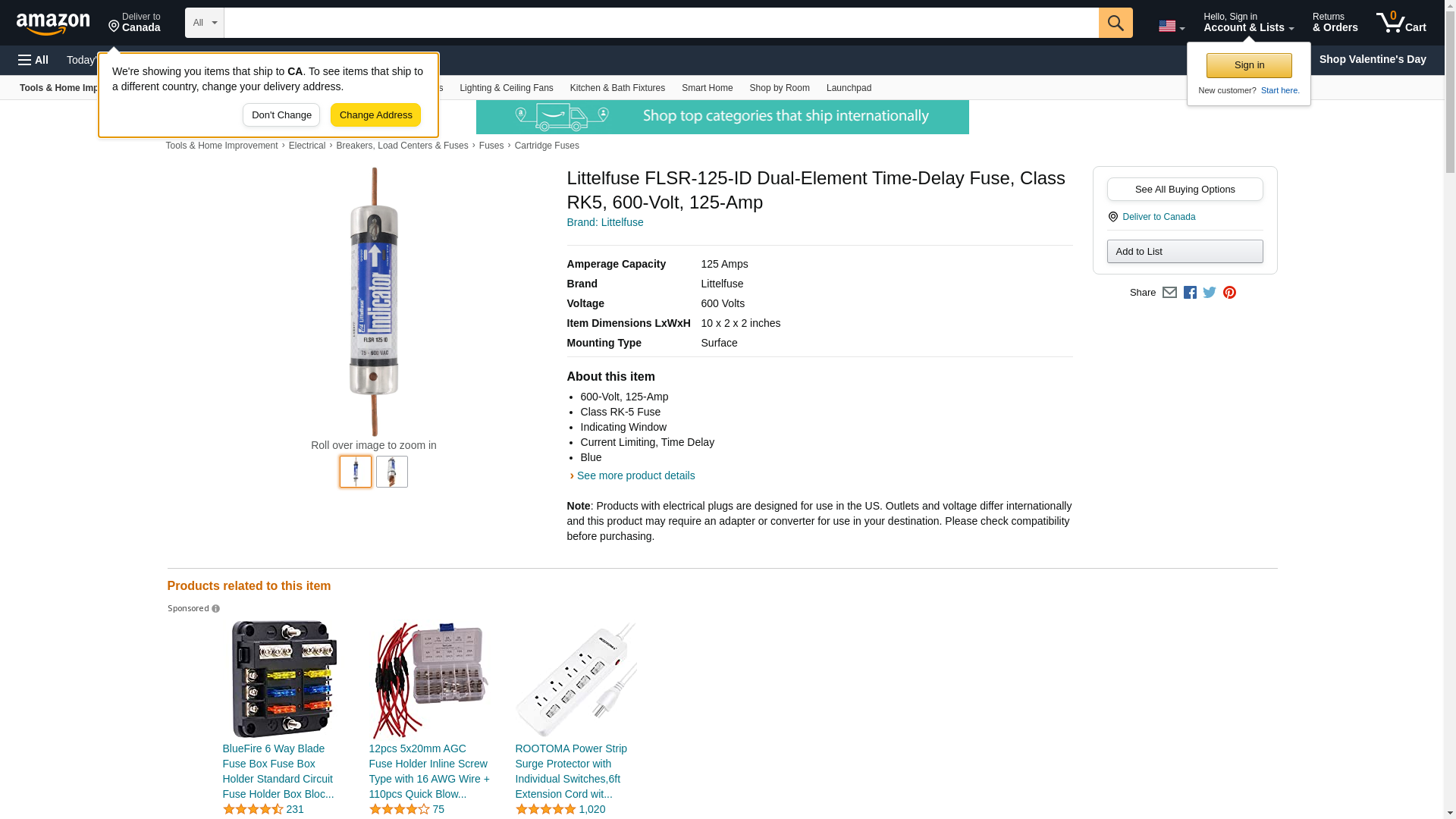The image size is (1456, 819).
Task: Share product on Twitter icon
Action: pos(1210,293)
